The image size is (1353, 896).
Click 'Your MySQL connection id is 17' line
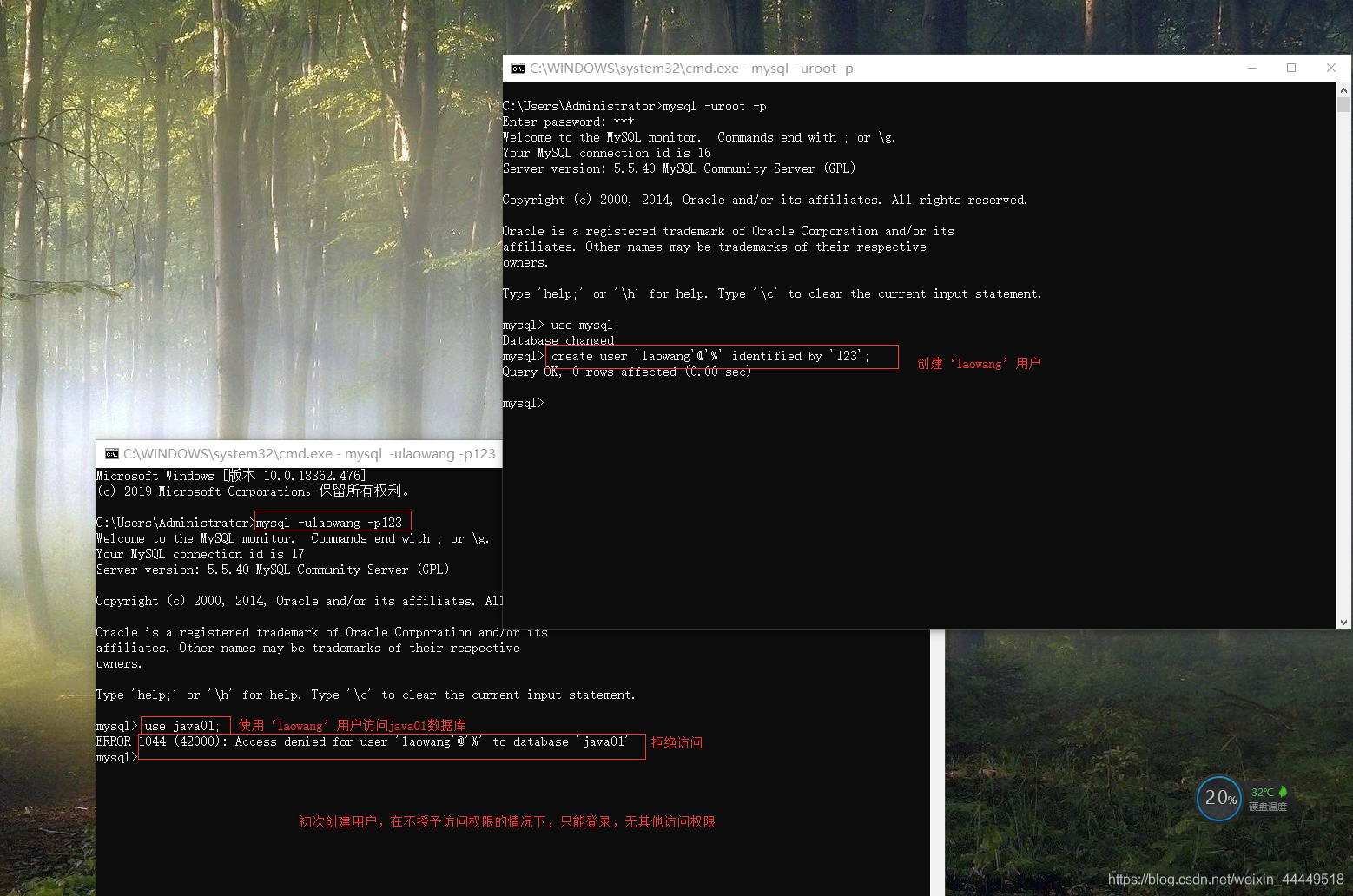201,555
